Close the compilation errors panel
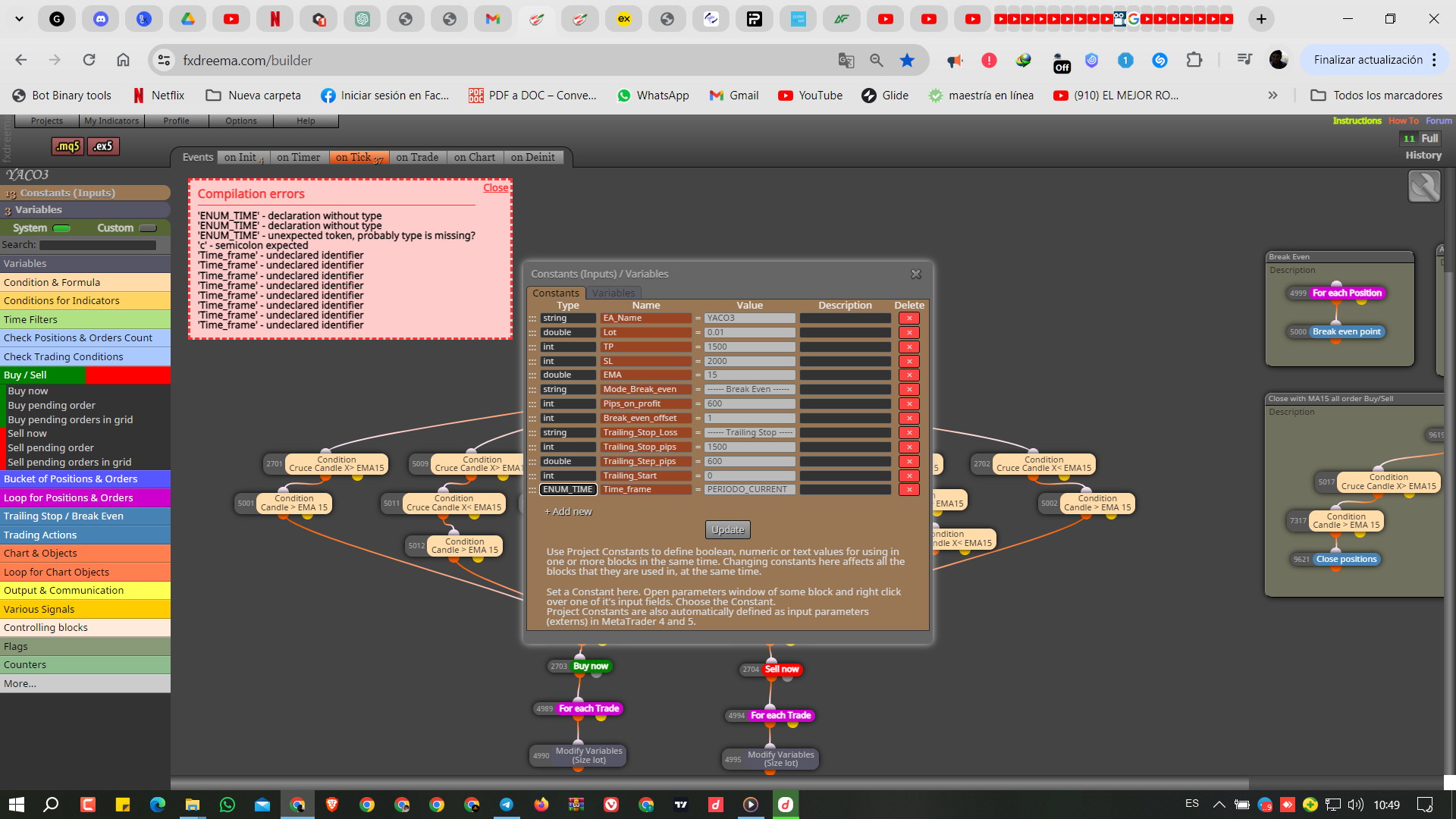Viewport: 1456px width, 819px height. click(x=496, y=188)
